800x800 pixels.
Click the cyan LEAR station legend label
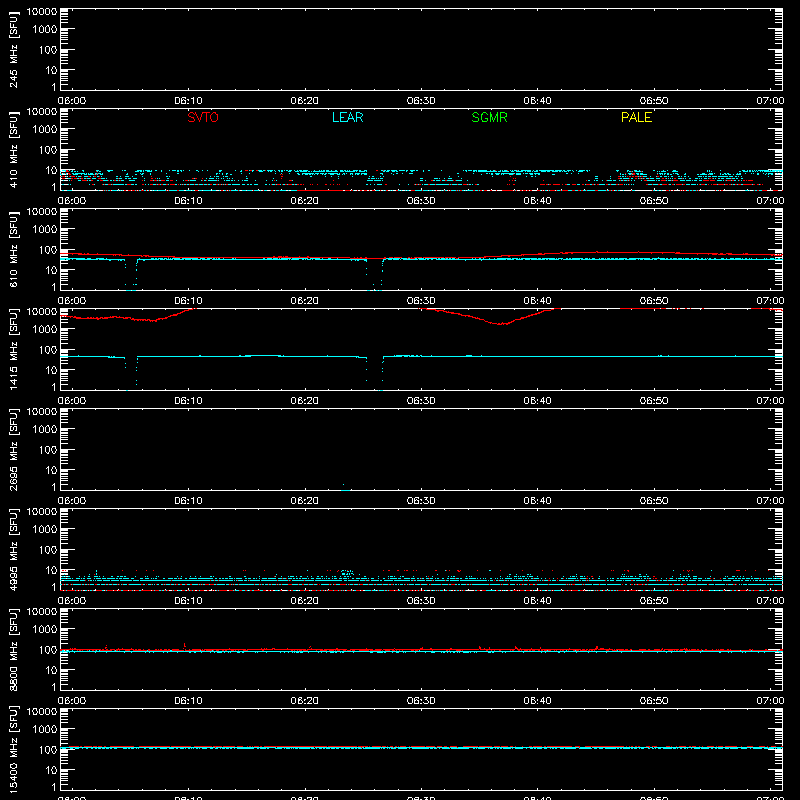click(347, 117)
